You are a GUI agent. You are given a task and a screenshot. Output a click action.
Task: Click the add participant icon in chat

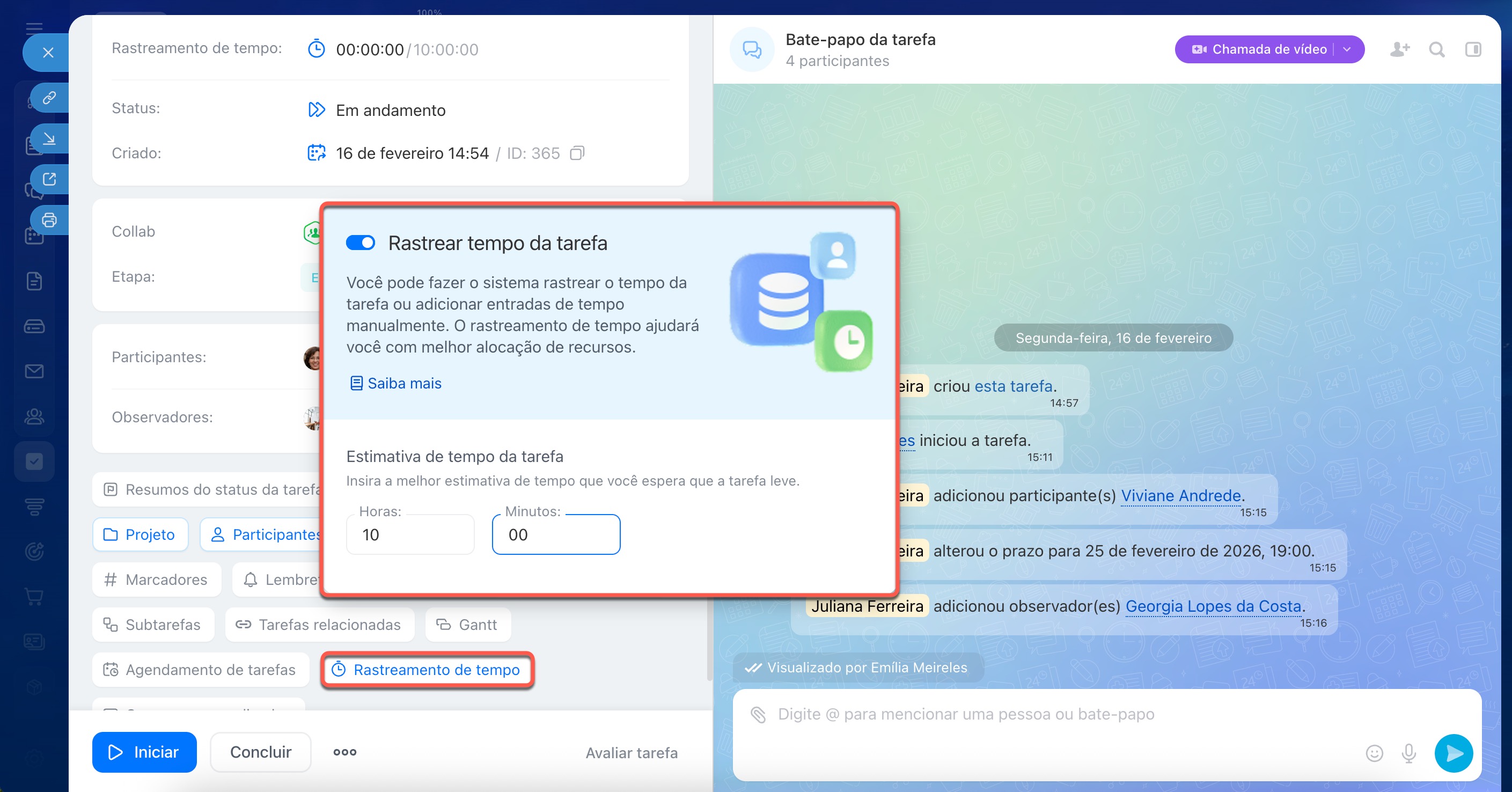1399,49
